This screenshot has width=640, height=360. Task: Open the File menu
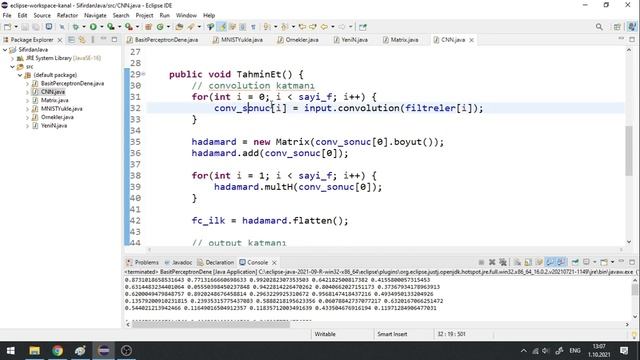click(7, 16)
